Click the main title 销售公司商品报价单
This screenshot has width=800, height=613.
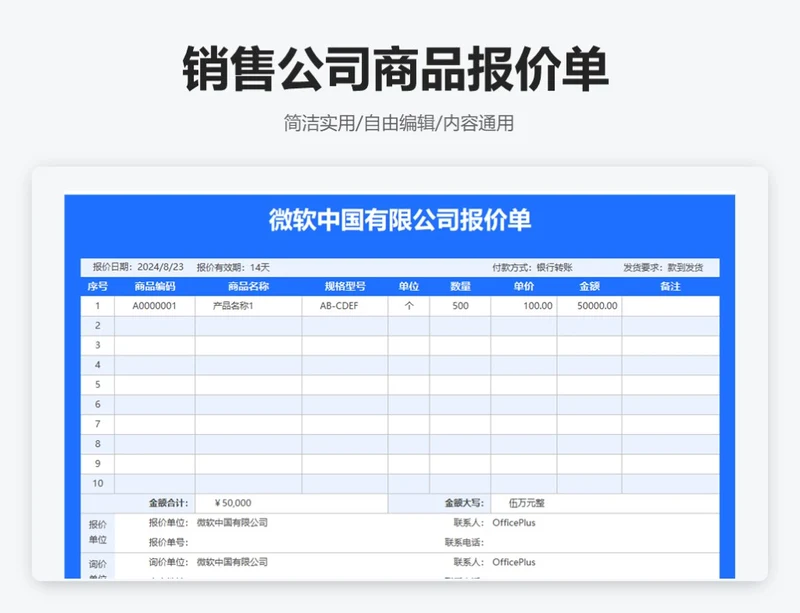pos(396,69)
